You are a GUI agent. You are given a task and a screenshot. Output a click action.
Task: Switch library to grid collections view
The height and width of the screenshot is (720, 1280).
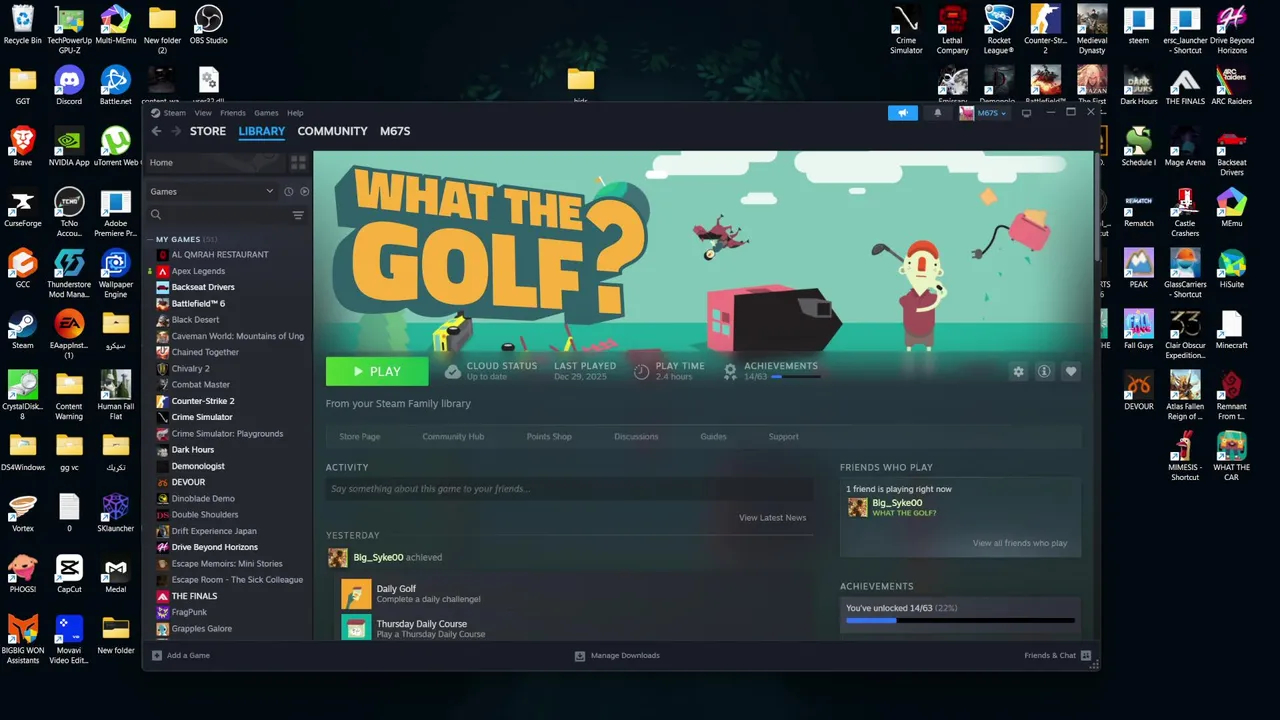click(298, 162)
